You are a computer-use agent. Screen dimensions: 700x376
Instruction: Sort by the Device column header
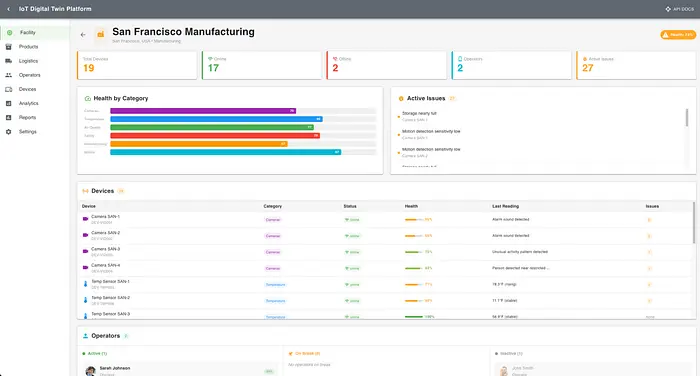click(89, 206)
